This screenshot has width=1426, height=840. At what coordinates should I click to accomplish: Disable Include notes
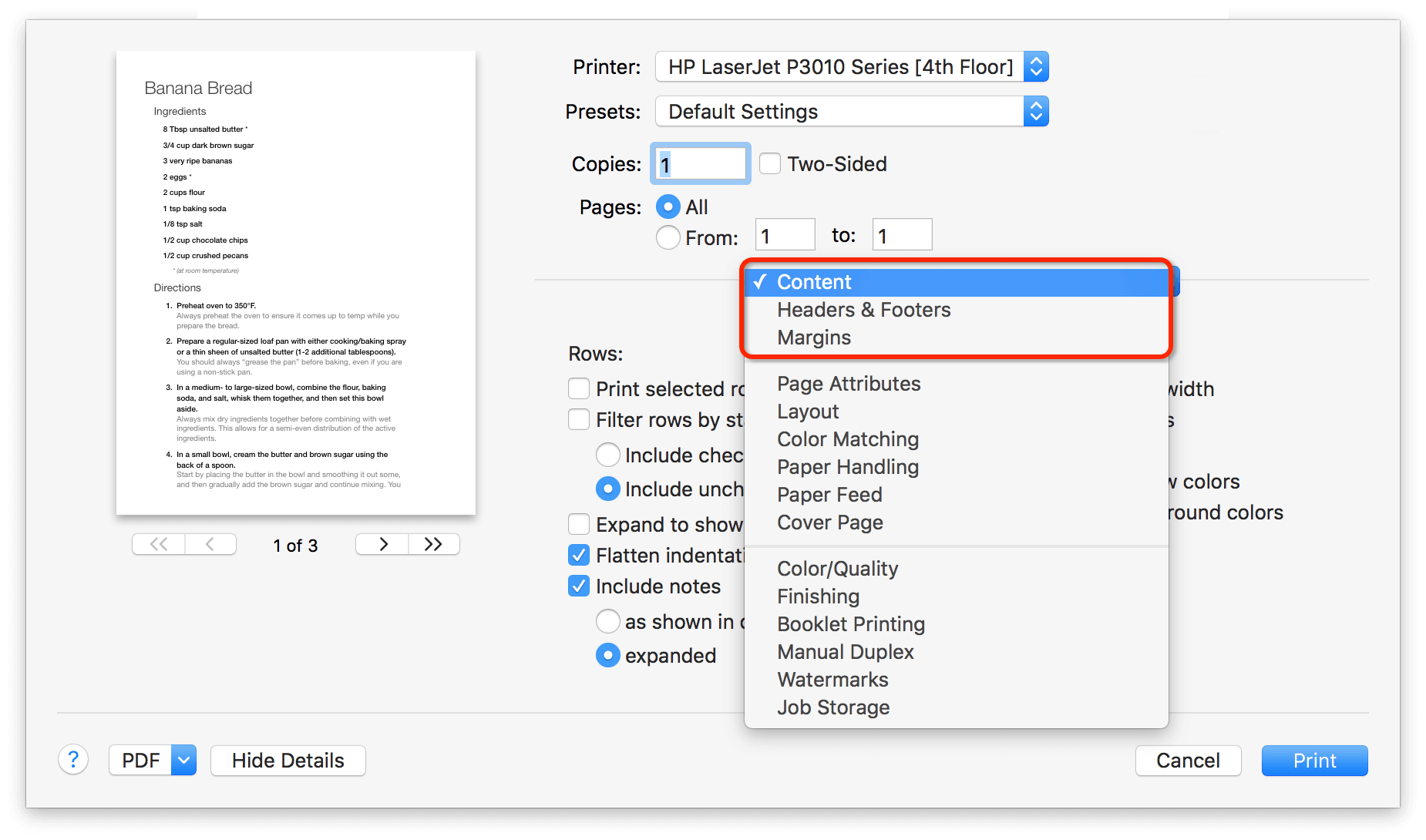tap(578, 586)
